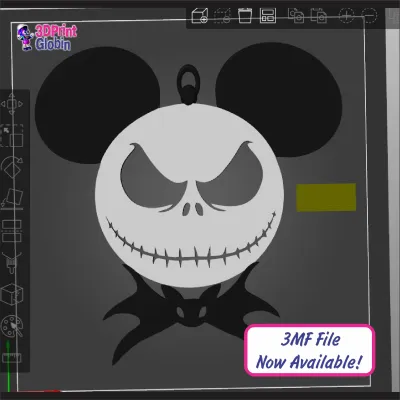This screenshot has width=400, height=400.
Task: Click the circled minus remove-instance icon
Action: tap(369, 15)
